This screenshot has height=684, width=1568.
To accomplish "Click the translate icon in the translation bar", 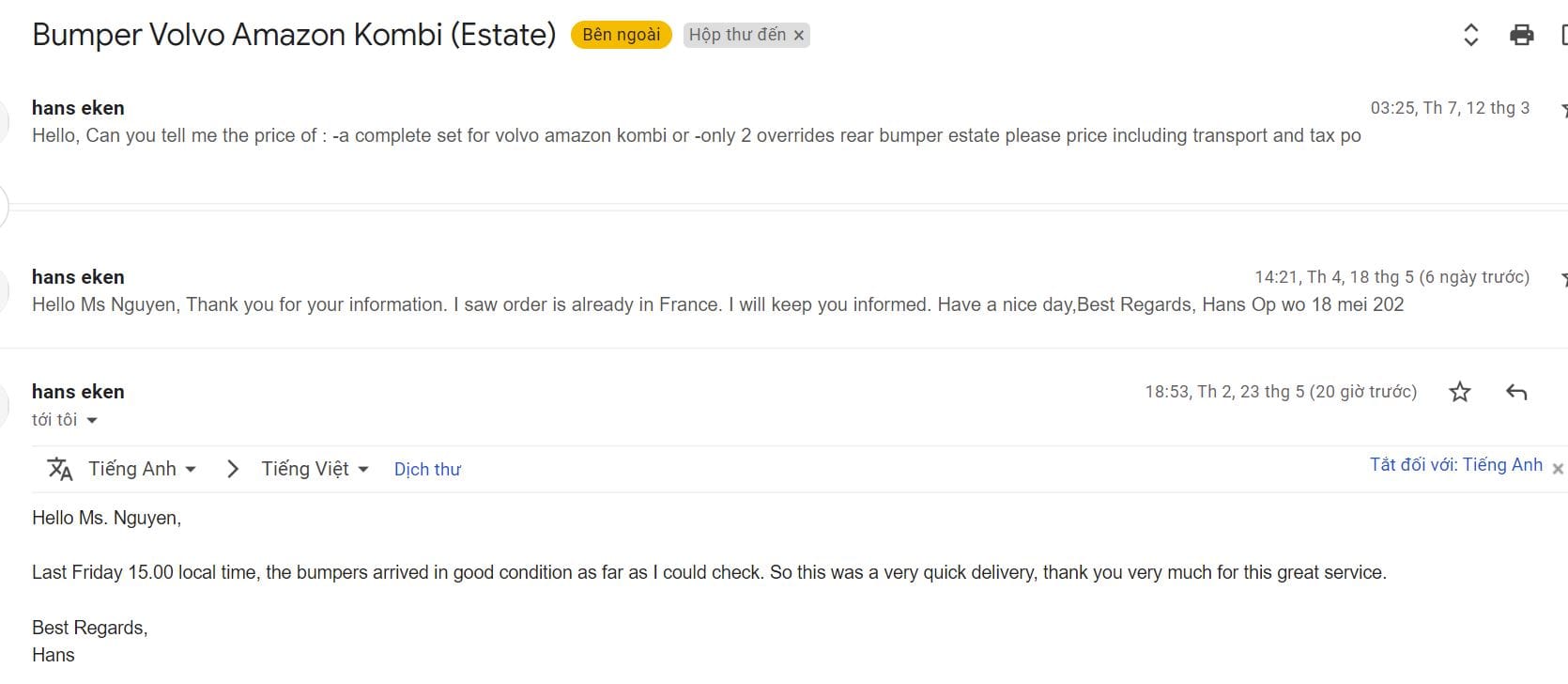I will click(x=60, y=469).
